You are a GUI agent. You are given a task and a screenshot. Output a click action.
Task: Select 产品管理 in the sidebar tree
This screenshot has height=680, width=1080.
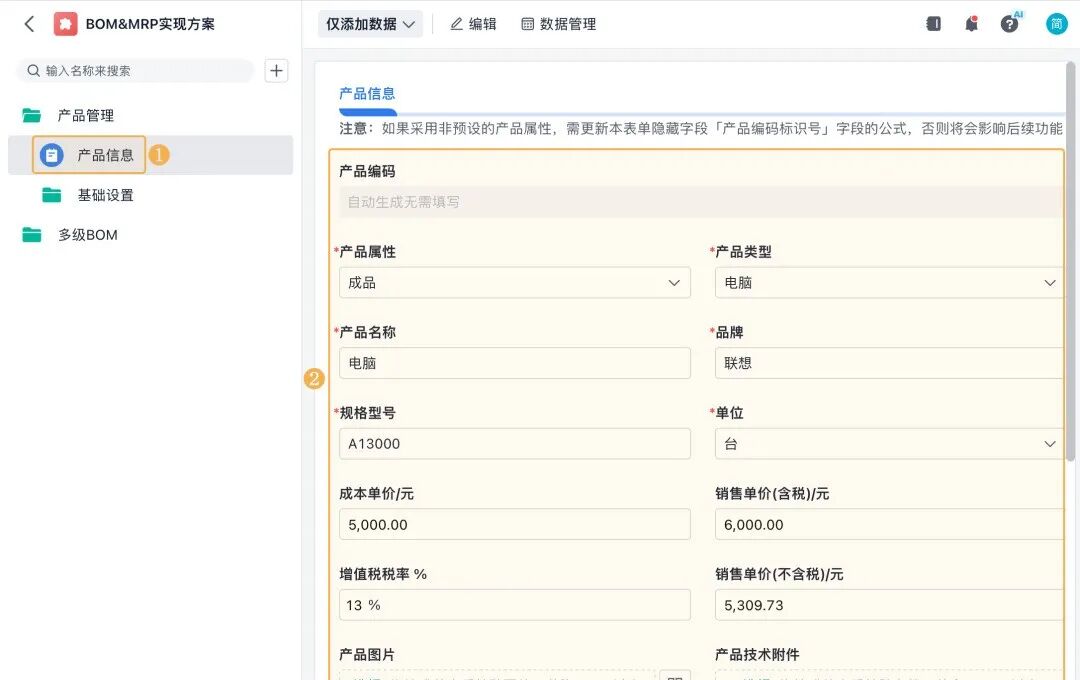point(85,115)
